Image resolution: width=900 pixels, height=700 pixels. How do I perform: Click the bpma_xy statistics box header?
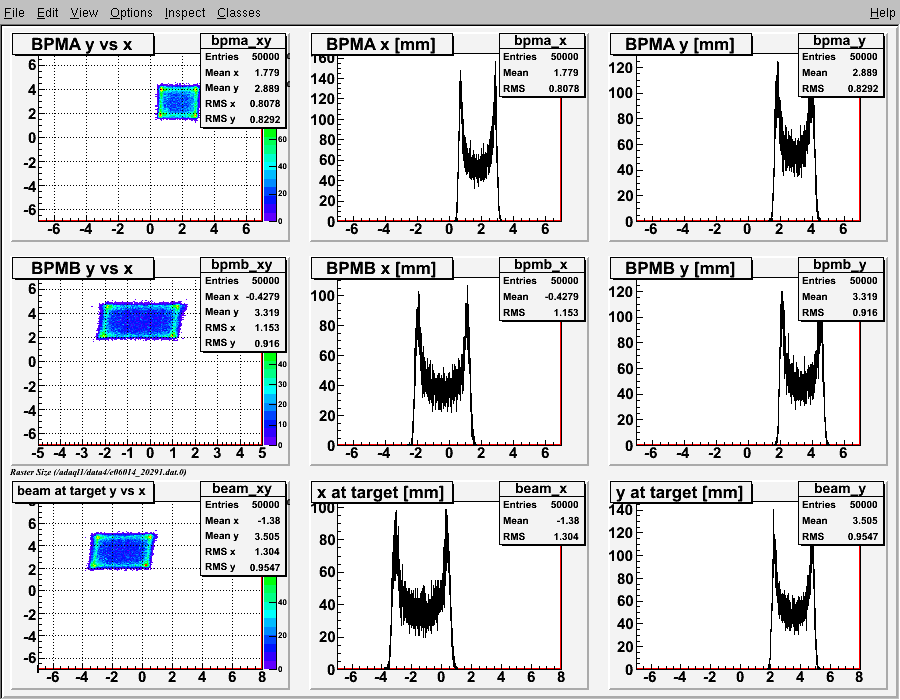(x=243, y=41)
